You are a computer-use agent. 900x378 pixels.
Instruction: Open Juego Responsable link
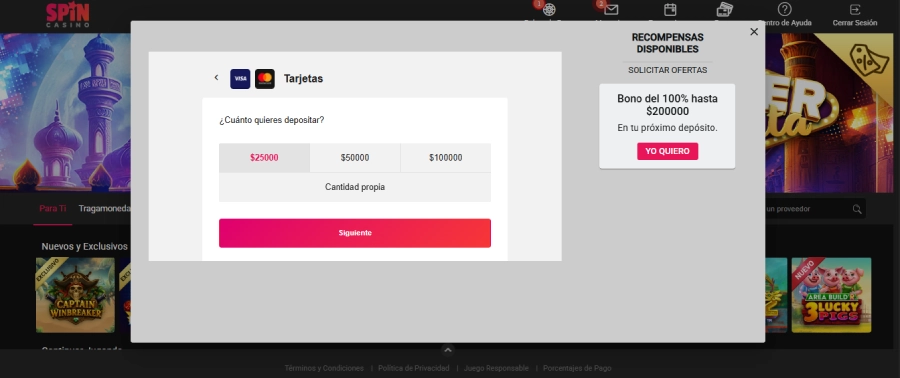coord(496,368)
